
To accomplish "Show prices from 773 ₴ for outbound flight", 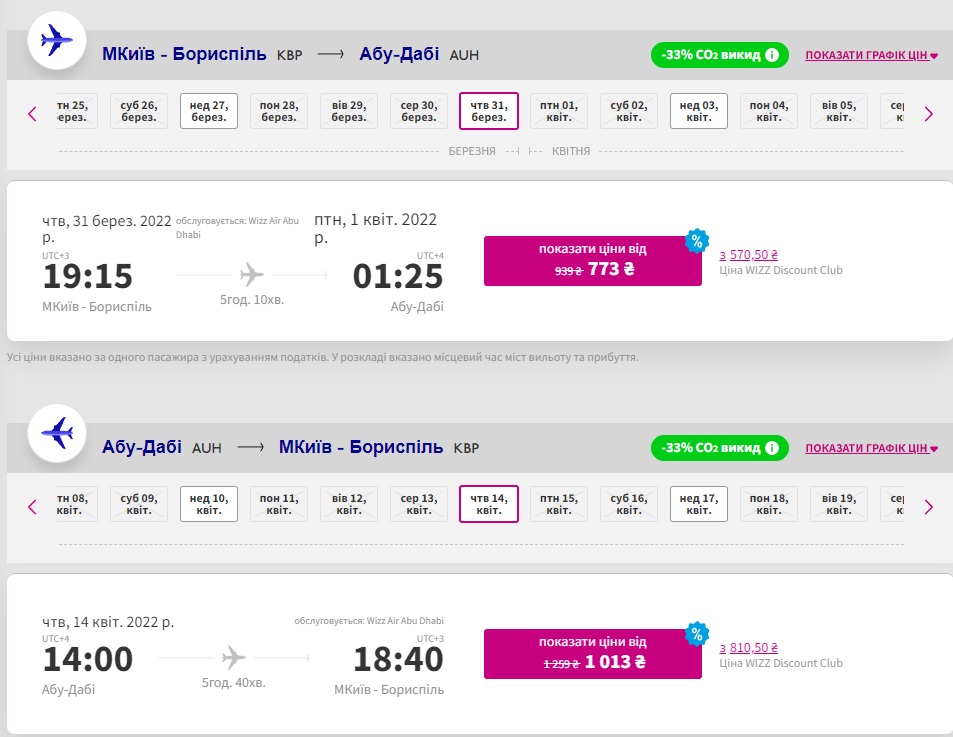I will point(592,261).
